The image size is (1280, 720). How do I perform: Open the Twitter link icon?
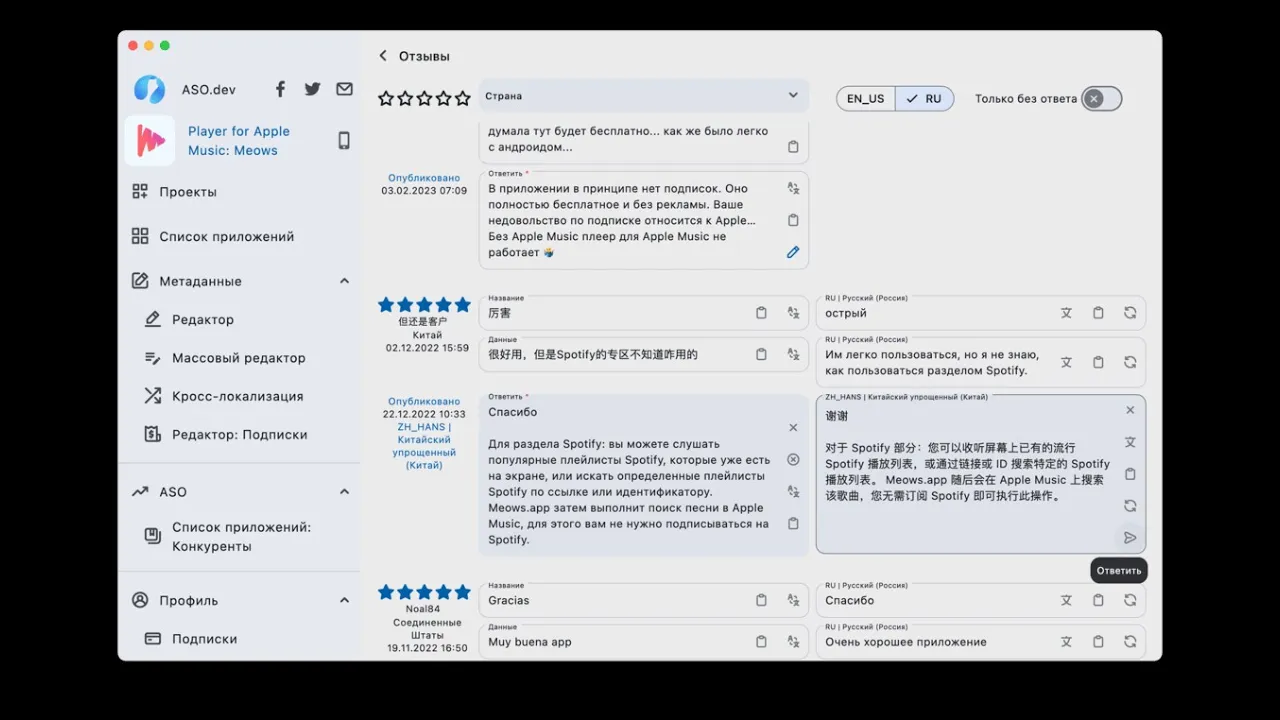point(312,89)
